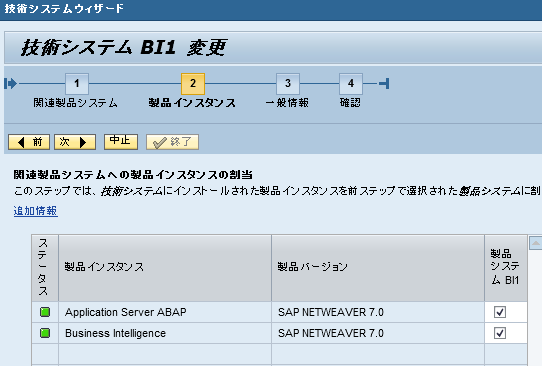Click table scrollbar up arrow

(536, 243)
